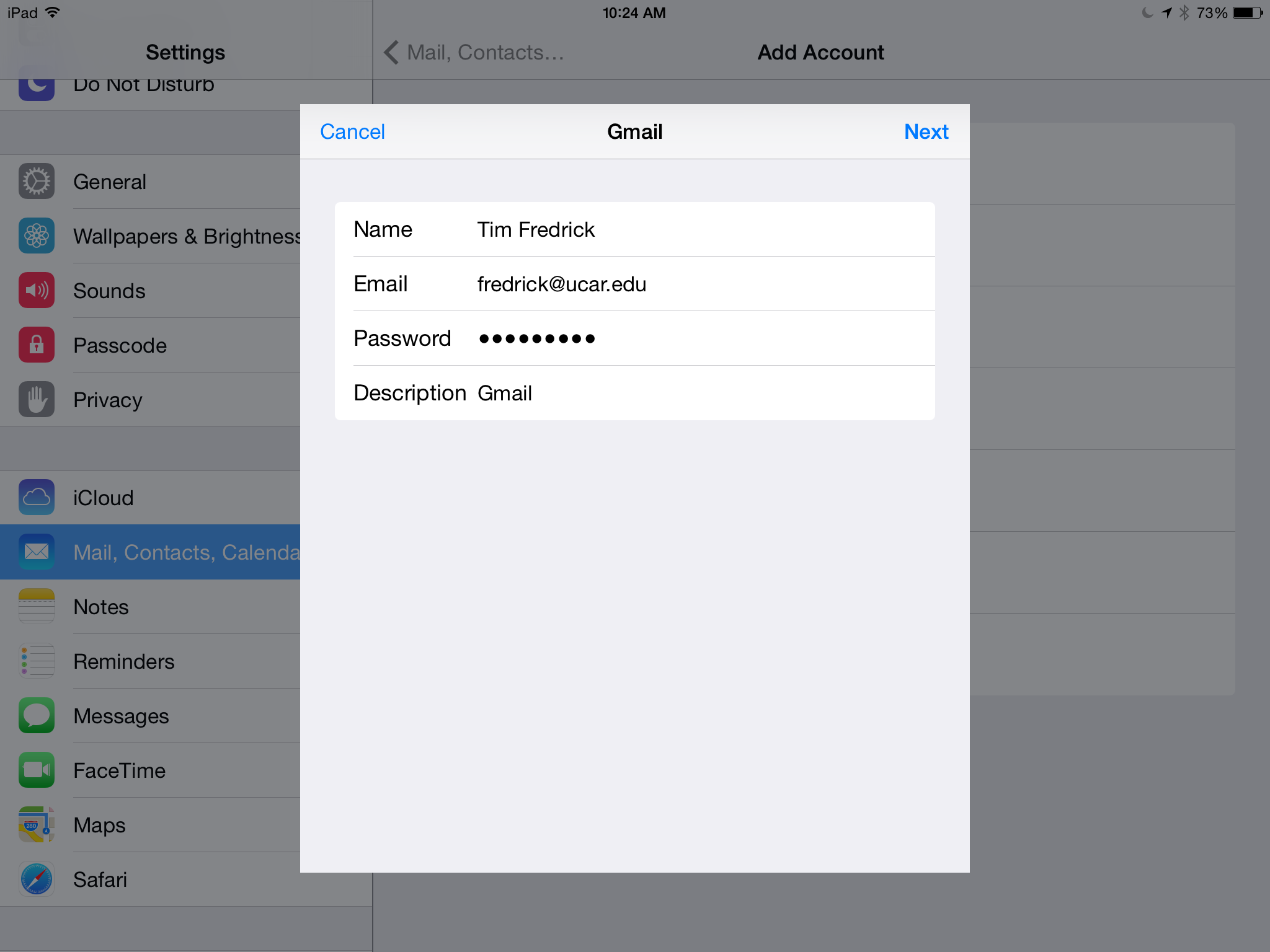Tap the Sounds speaker icon

[x=37, y=291]
